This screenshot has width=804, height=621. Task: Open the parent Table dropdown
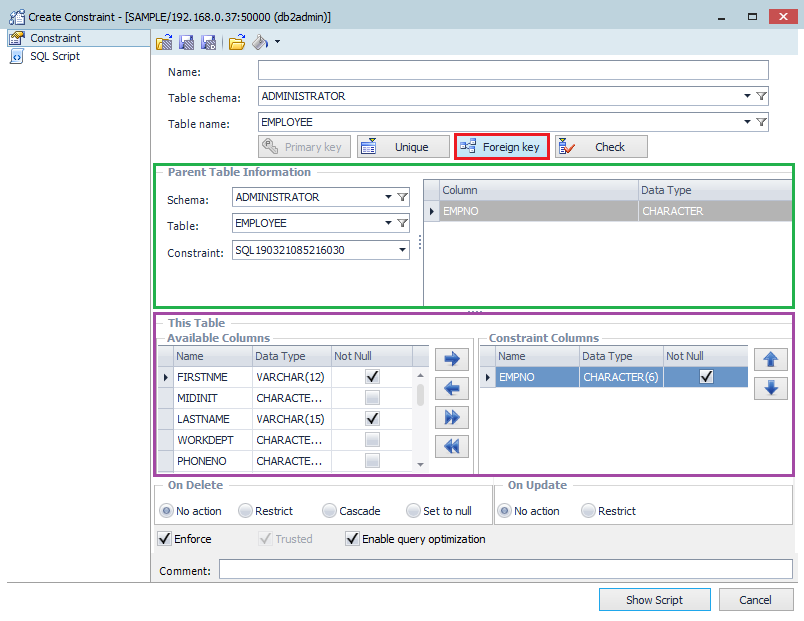(388, 223)
